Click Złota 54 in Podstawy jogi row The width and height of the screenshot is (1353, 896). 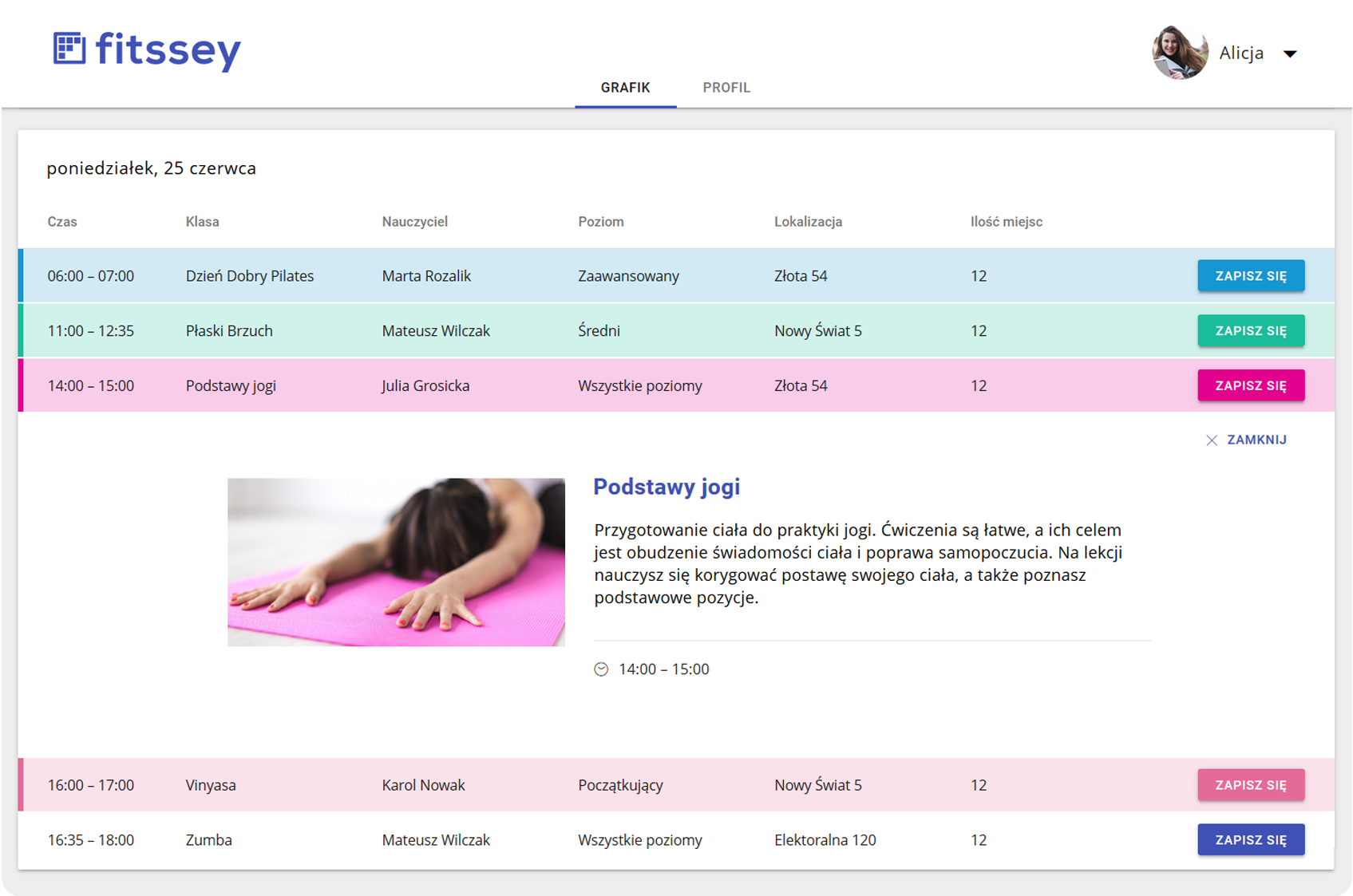pos(801,385)
